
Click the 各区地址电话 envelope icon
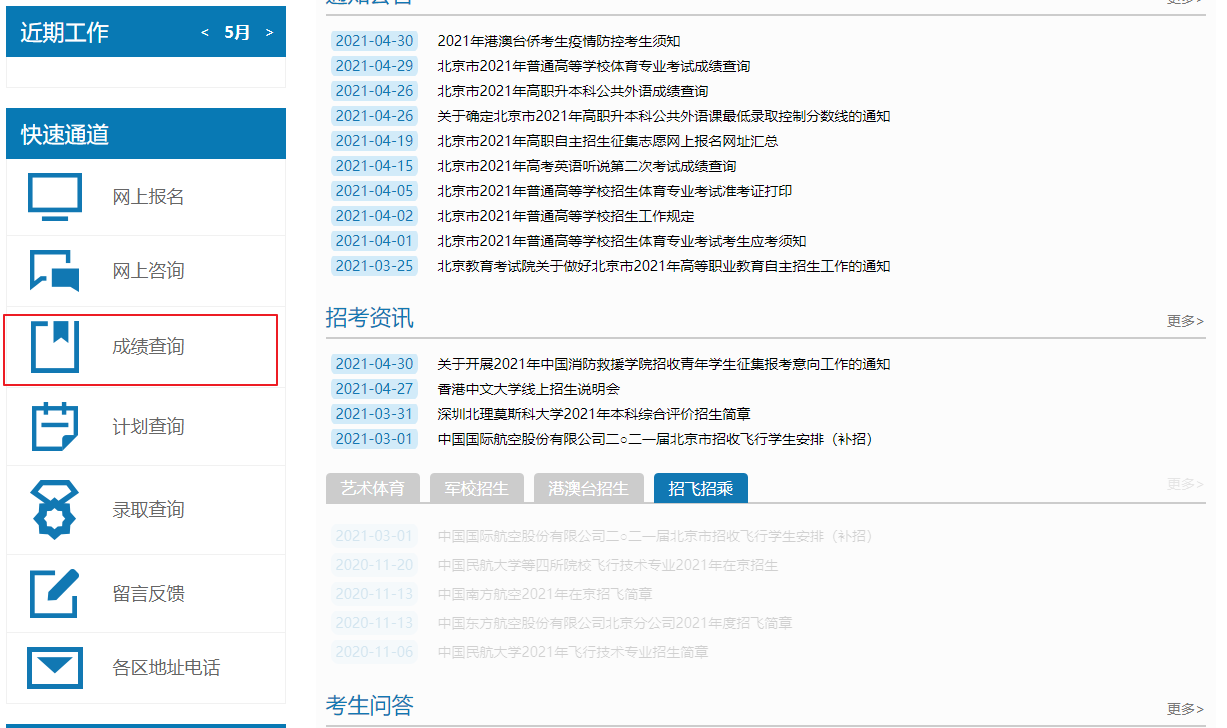coord(55,668)
